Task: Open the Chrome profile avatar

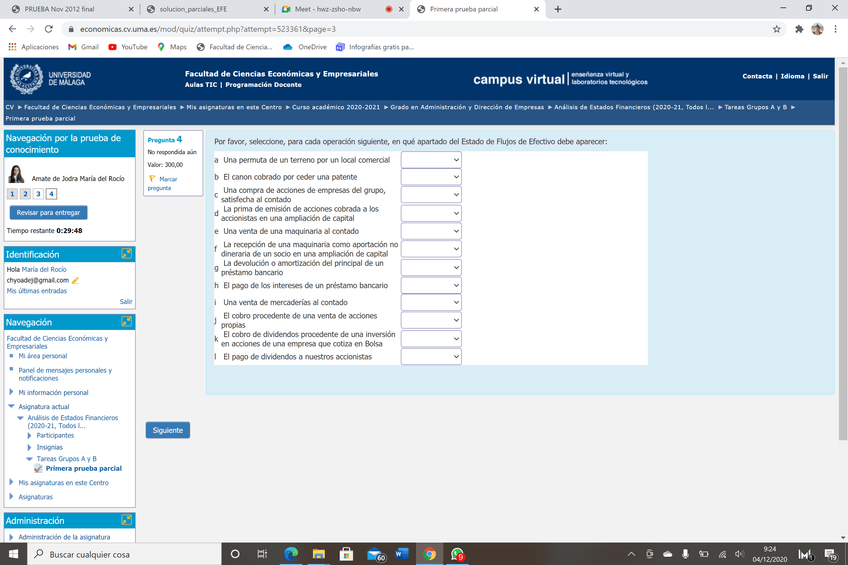Action: (817, 29)
